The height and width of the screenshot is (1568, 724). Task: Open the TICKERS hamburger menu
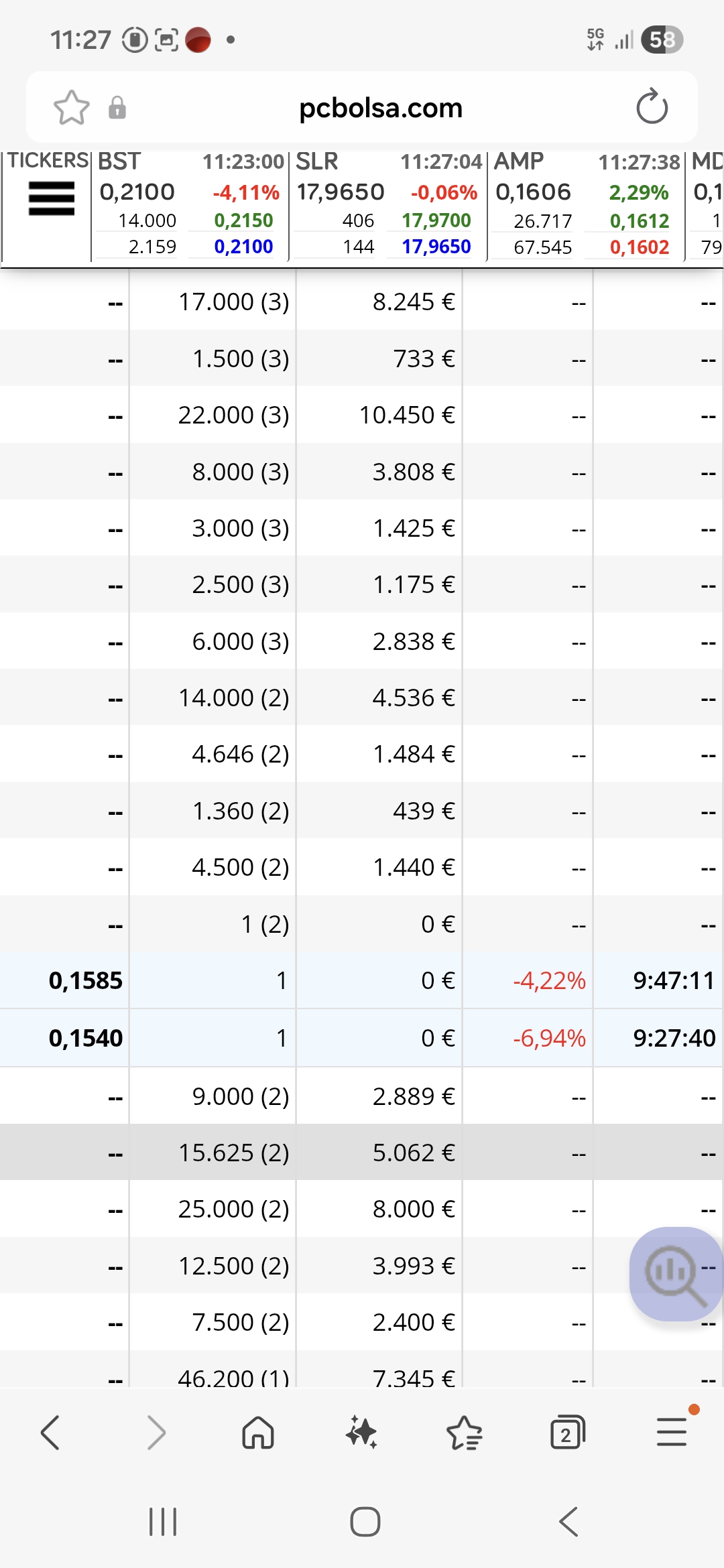pos(51,198)
